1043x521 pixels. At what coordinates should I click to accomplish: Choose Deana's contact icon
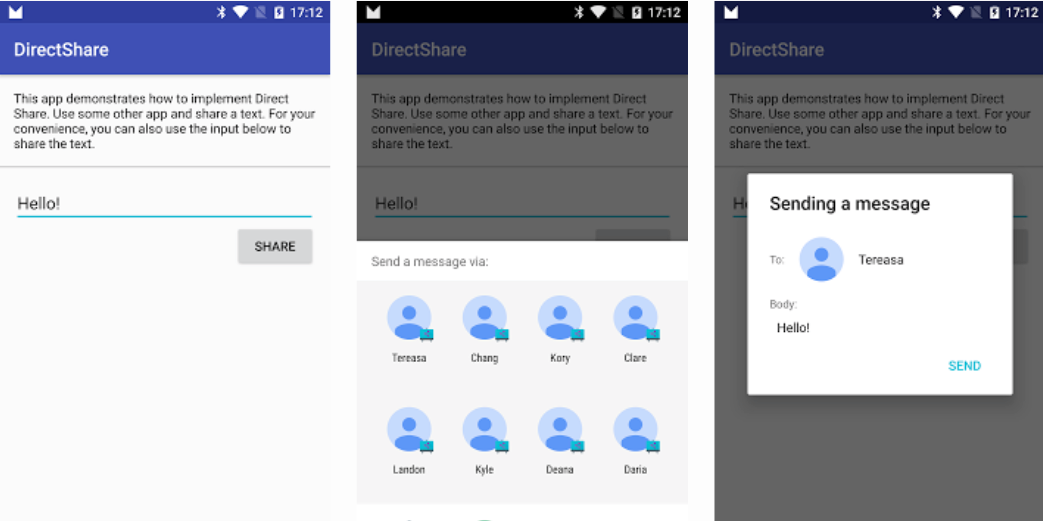tap(560, 430)
